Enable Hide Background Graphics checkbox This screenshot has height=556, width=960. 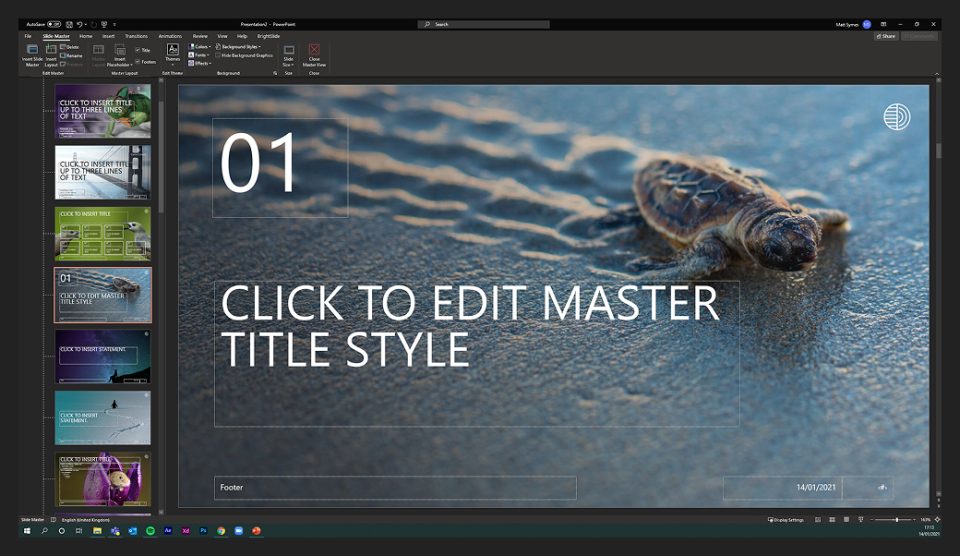pyautogui.click(x=219, y=55)
